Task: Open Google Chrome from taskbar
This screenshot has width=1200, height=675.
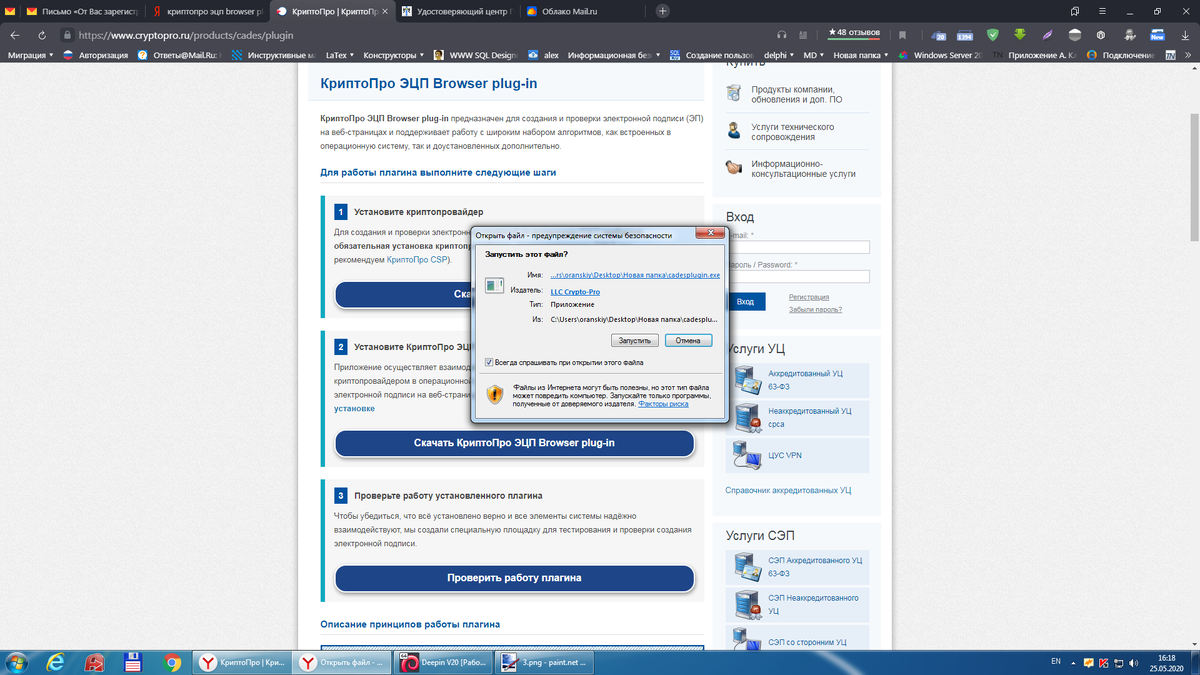Action: point(173,662)
